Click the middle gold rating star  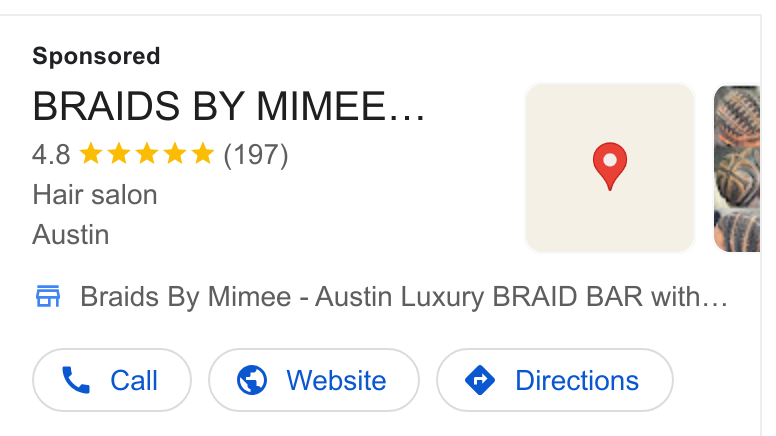(x=147, y=153)
